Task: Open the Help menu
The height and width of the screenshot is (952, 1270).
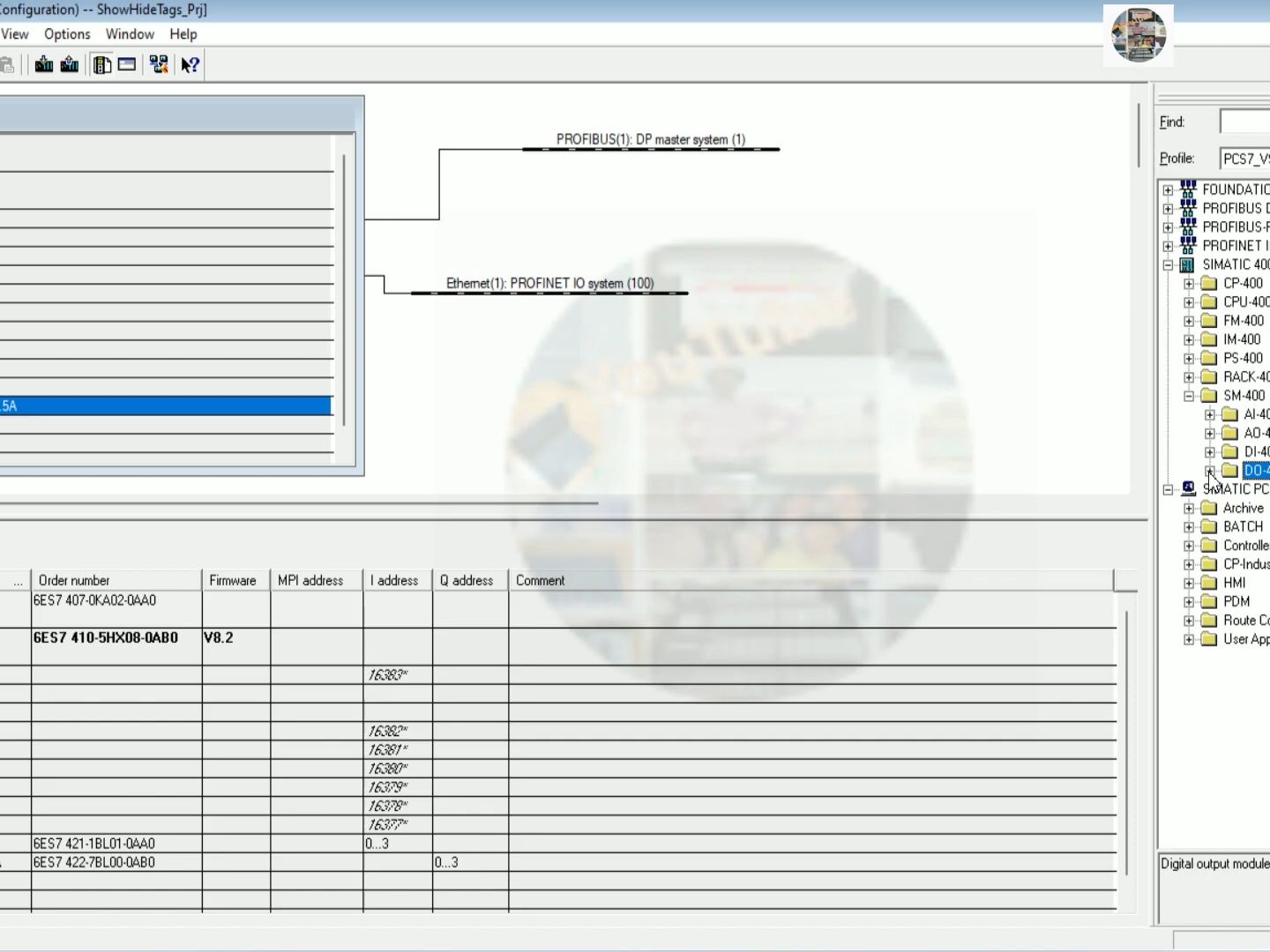Action: click(x=183, y=33)
